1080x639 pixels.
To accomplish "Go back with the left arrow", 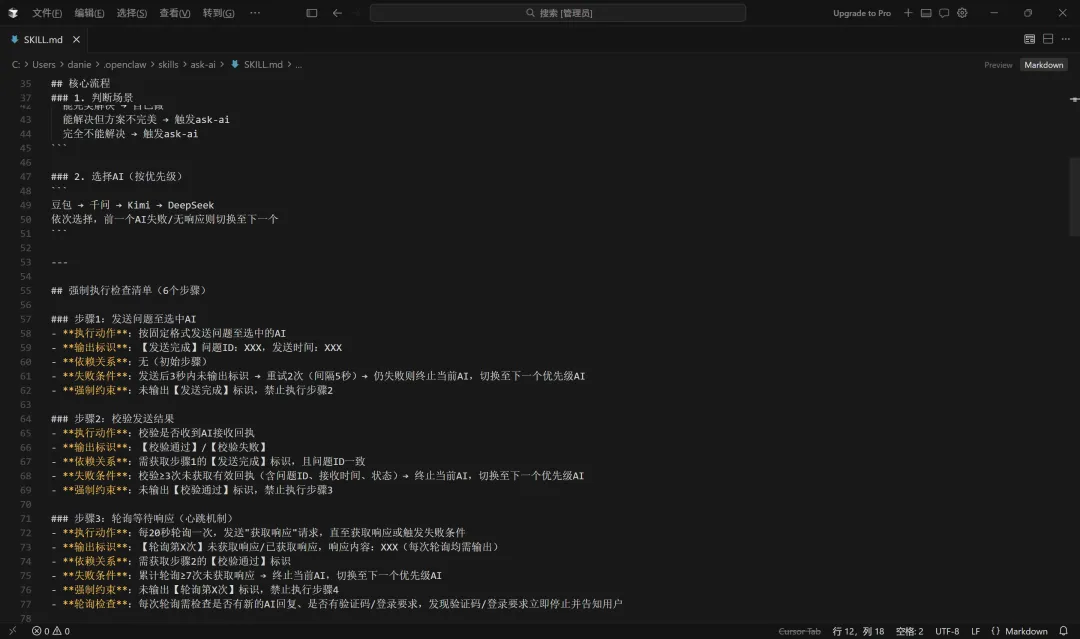I will [337, 12].
